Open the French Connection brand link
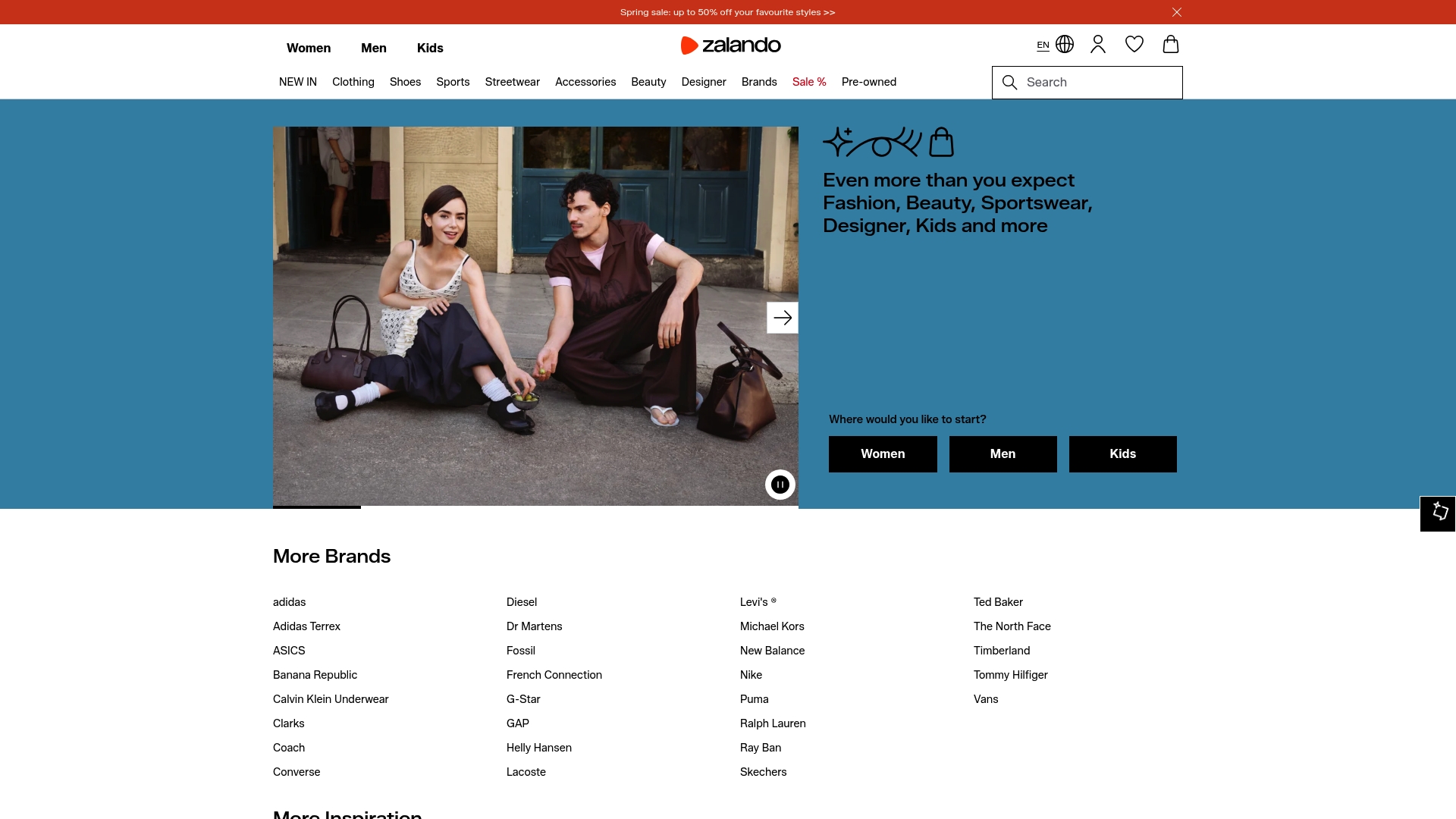The width and height of the screenshot is (1456, 819). (554, 675)
